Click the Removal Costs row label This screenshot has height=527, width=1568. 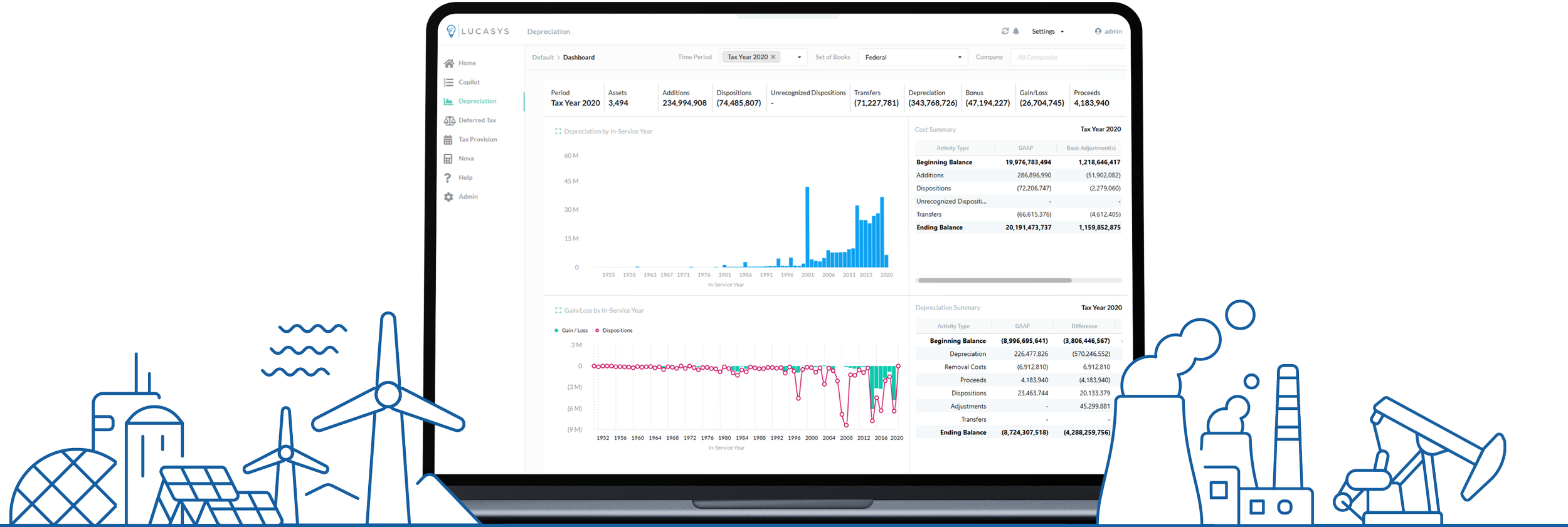click(x=965, y=367)
